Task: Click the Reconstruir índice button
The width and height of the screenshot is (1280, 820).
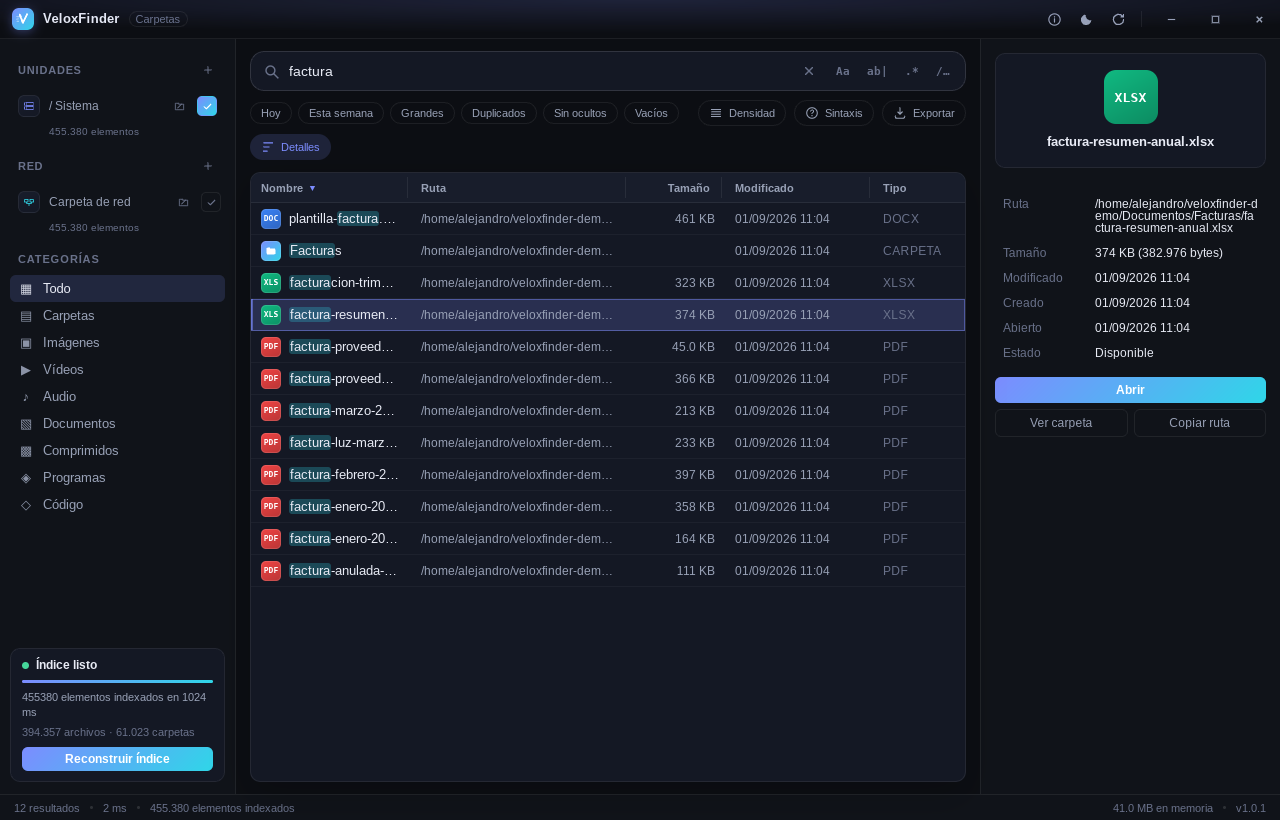Action: [x=117, y=759]
